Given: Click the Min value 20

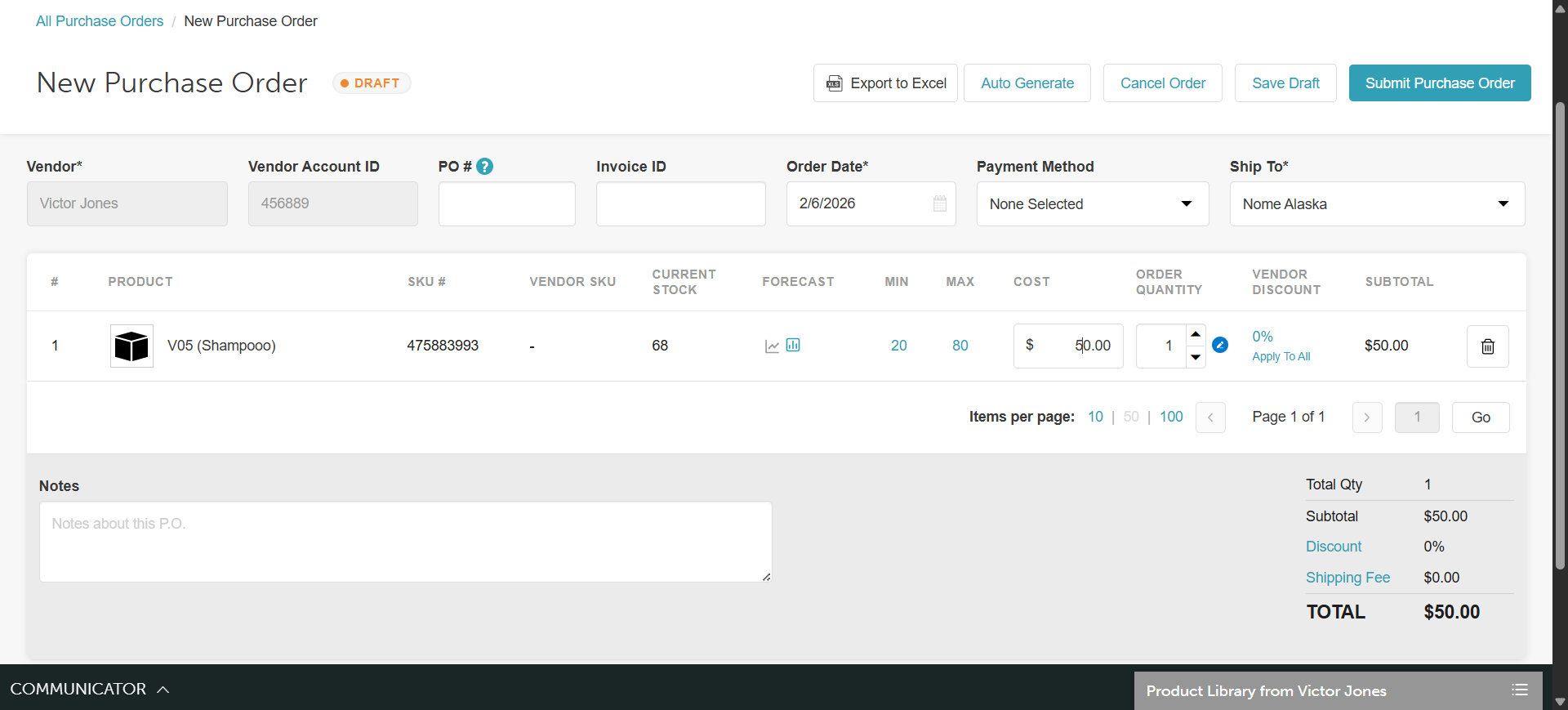Looking at the screenshot, I should coord(898,346).
